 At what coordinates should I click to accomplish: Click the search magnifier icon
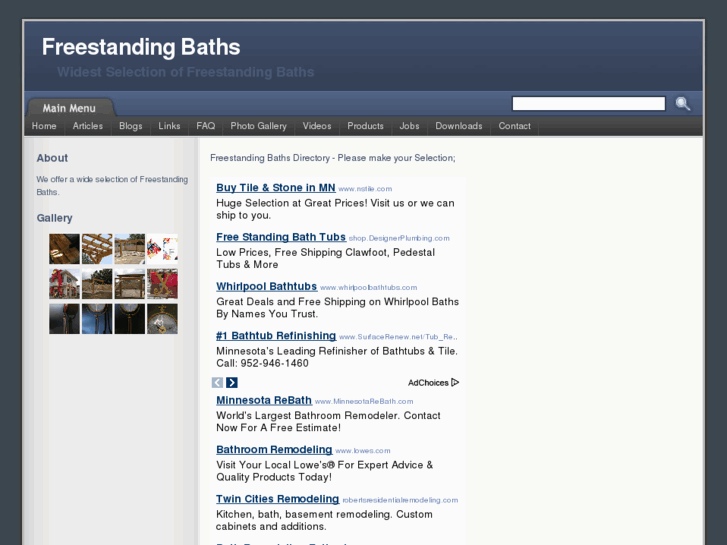[x=682, y=103]
